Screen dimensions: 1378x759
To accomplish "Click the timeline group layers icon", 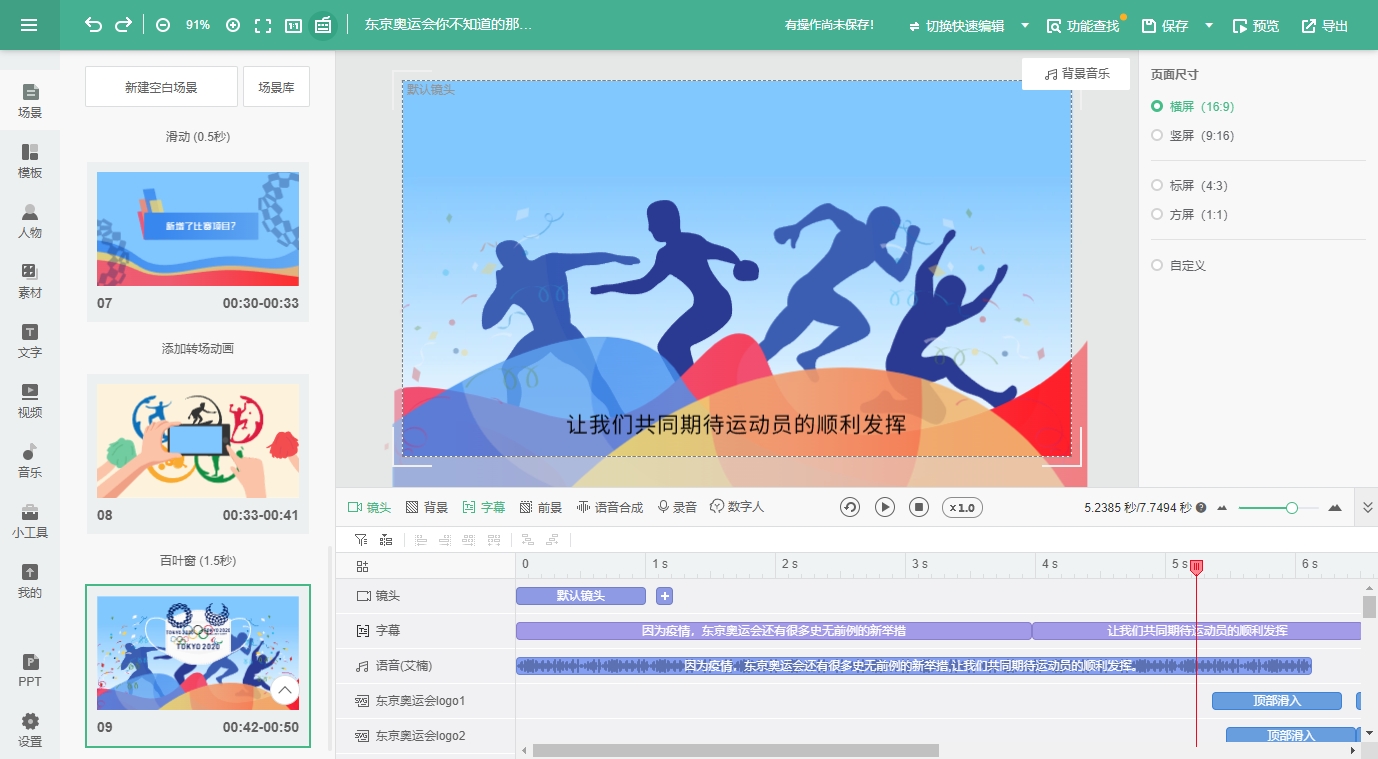I will coord(386,540).
